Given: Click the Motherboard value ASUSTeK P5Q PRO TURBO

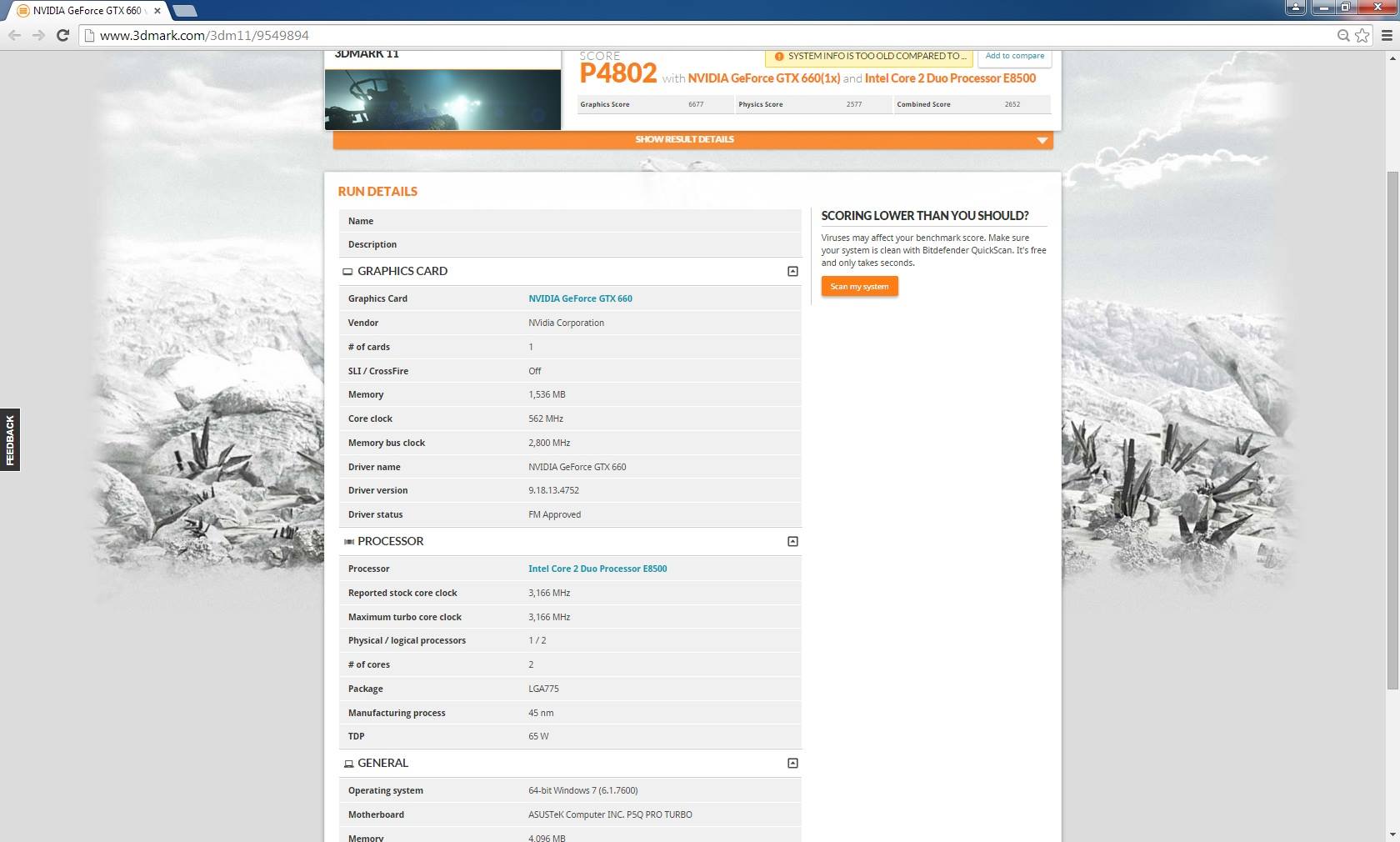Looking at the screenshot, I should pyautogui.click(x=610, y=814).
